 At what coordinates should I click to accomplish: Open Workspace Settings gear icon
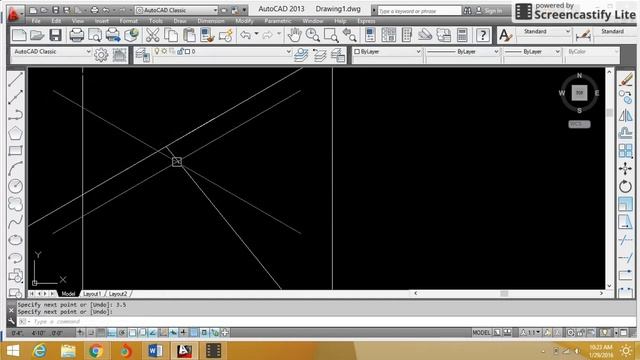101,55
